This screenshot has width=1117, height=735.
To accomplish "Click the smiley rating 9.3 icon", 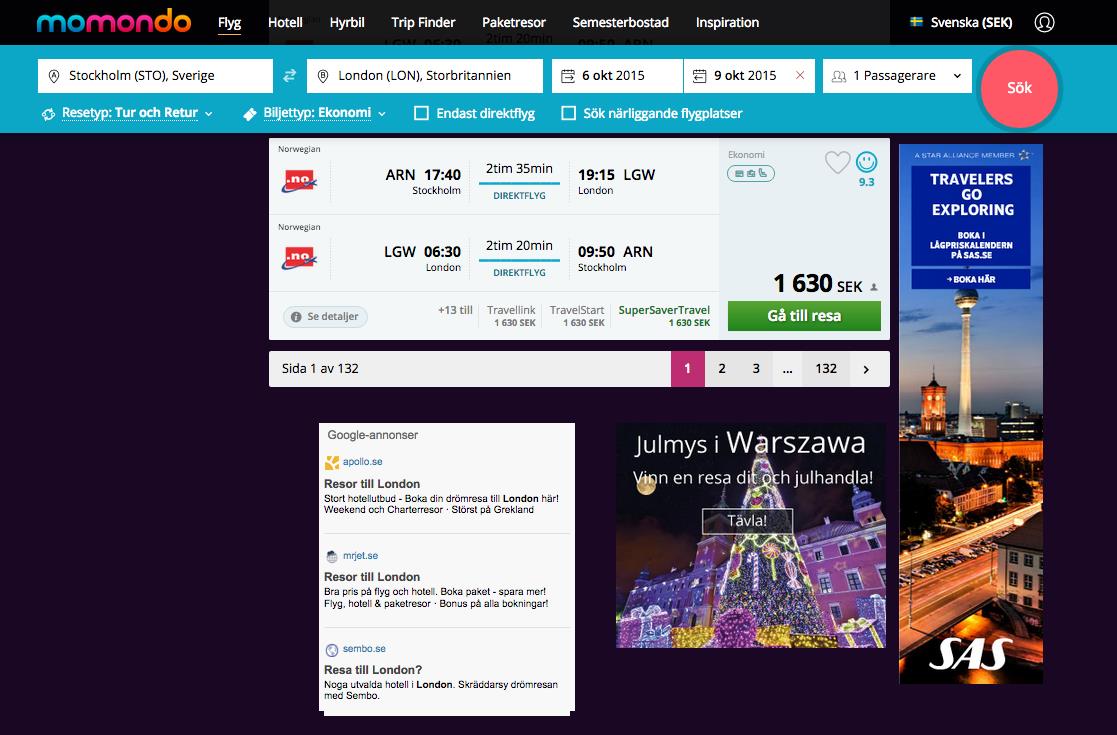I will click(866, 162).
